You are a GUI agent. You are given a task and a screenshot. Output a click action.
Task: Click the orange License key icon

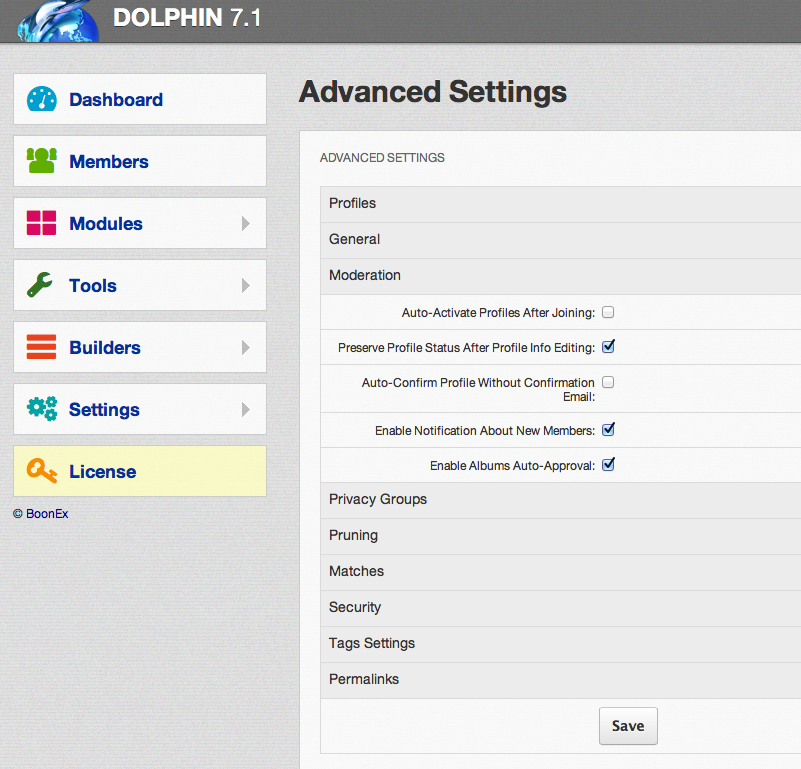(x=42, y=471)
